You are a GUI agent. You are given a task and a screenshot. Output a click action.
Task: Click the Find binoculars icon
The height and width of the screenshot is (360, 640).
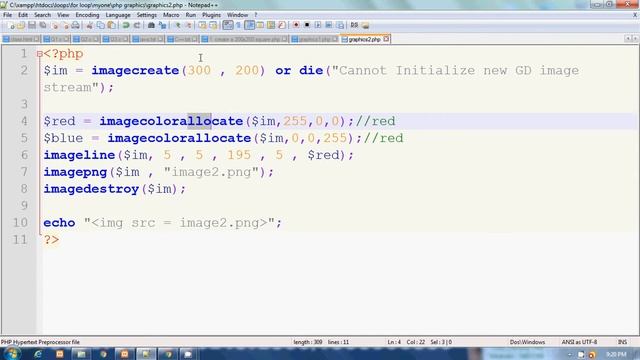151,25
